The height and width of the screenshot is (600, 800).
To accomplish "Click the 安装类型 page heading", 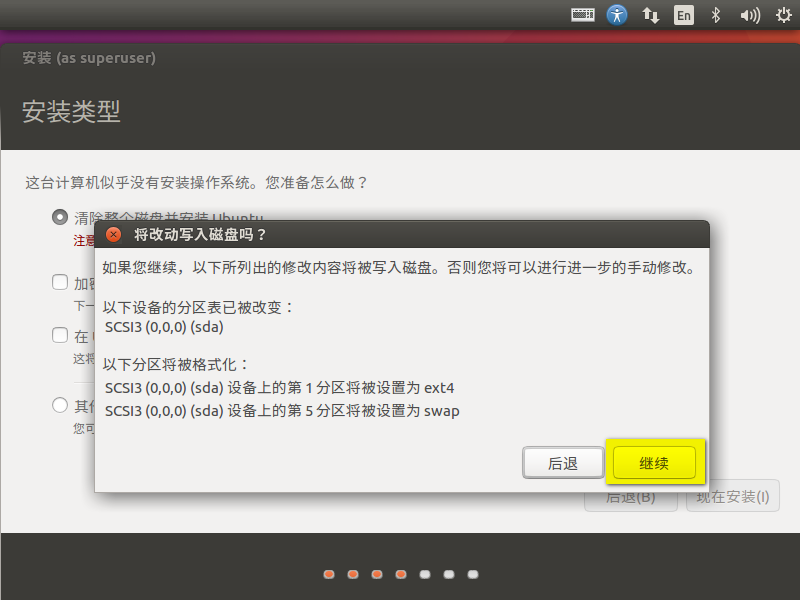I will tap(71, 111).
